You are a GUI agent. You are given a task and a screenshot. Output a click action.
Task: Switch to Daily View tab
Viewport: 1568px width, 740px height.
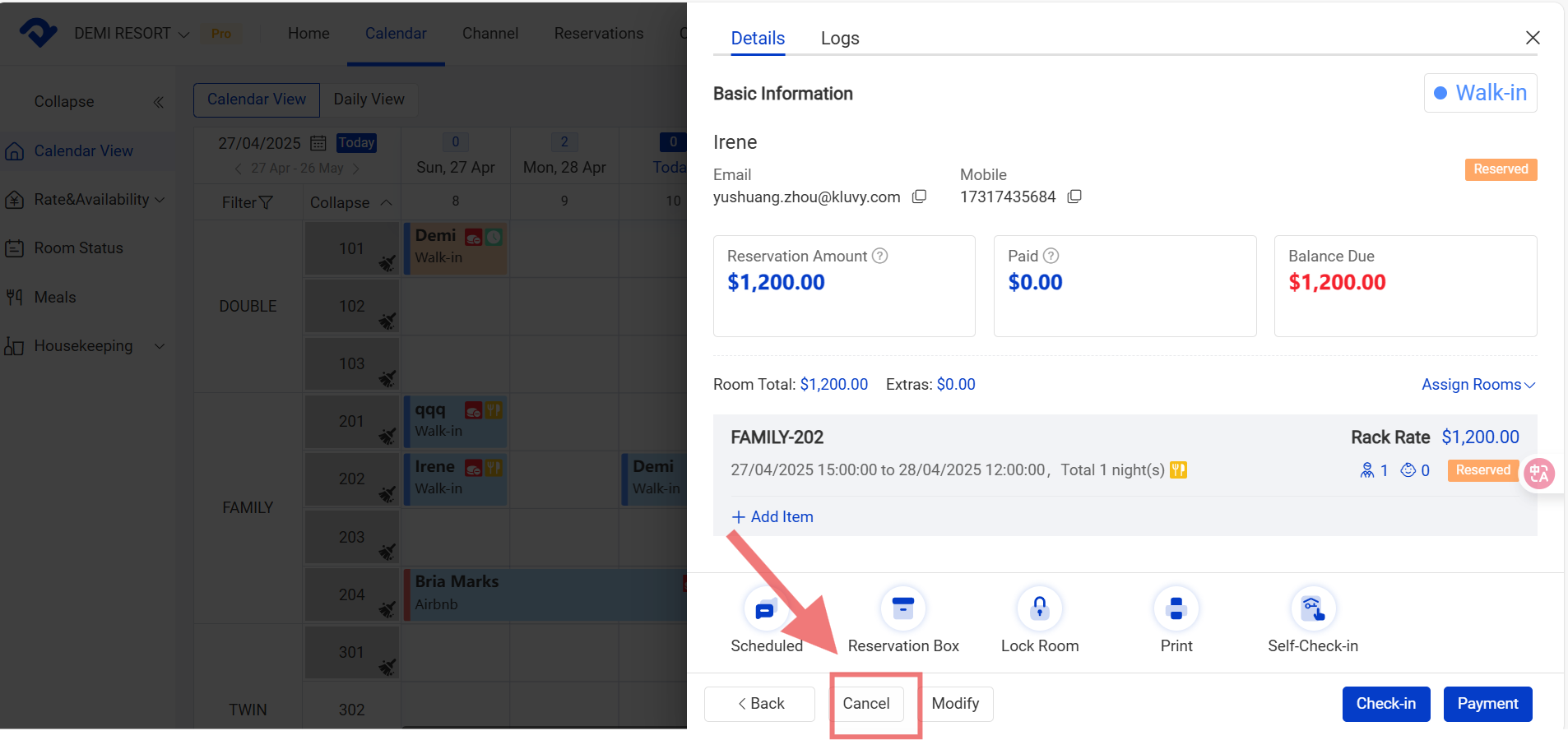(369, 99)
